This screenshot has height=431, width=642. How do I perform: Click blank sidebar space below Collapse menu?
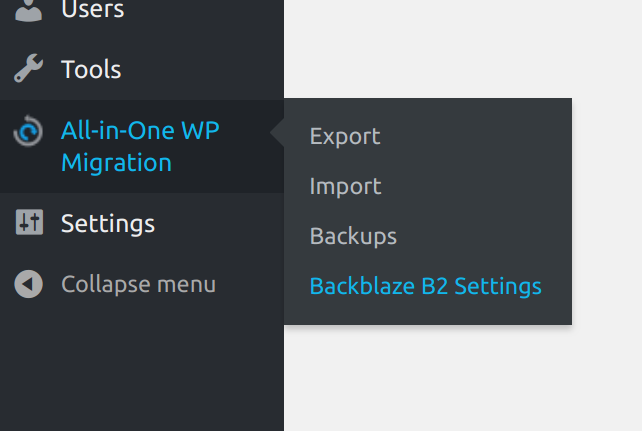pos(140,370)
